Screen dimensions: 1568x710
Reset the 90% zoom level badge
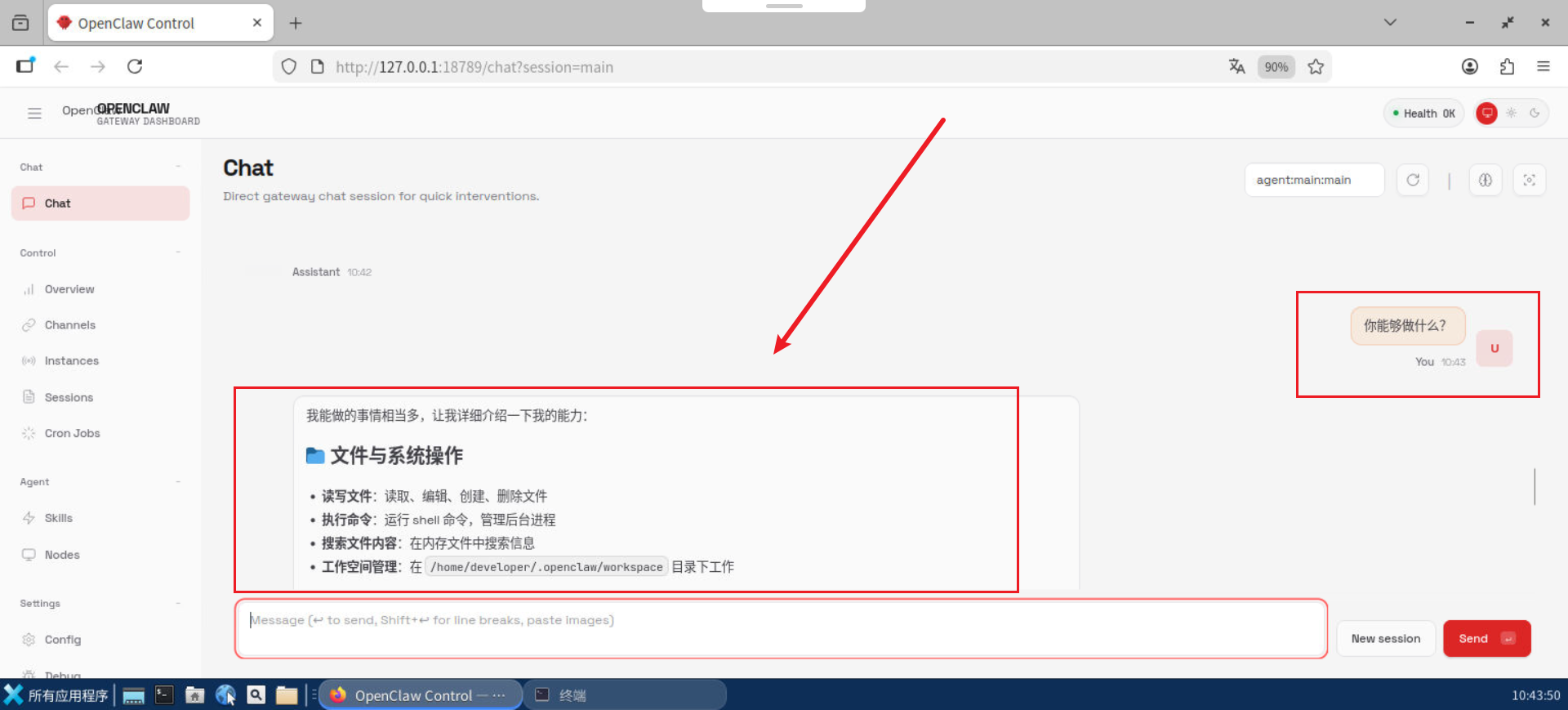[1276, 67]
